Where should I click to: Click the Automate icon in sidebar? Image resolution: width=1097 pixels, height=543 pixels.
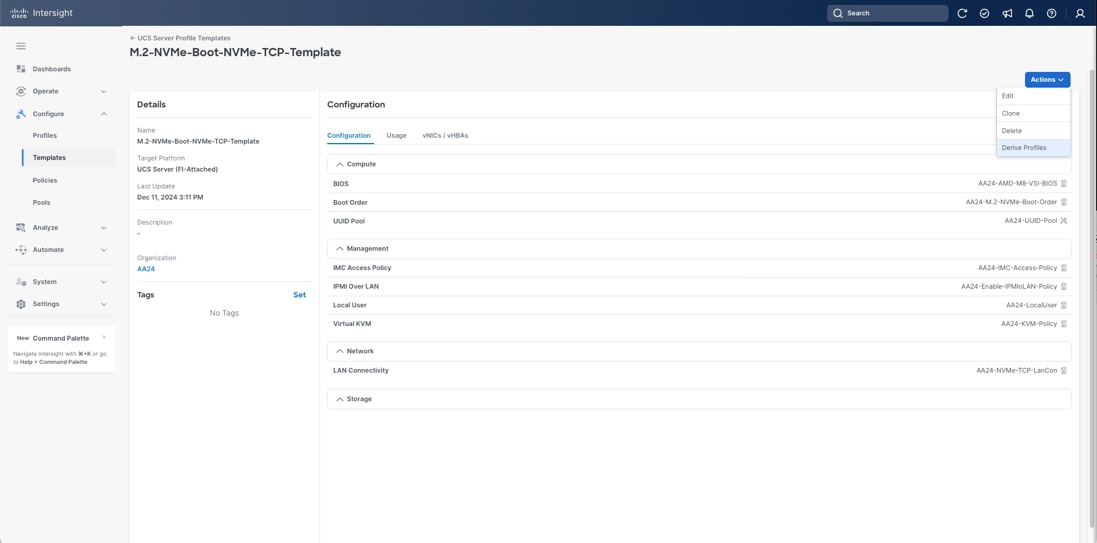coord(21,250)
